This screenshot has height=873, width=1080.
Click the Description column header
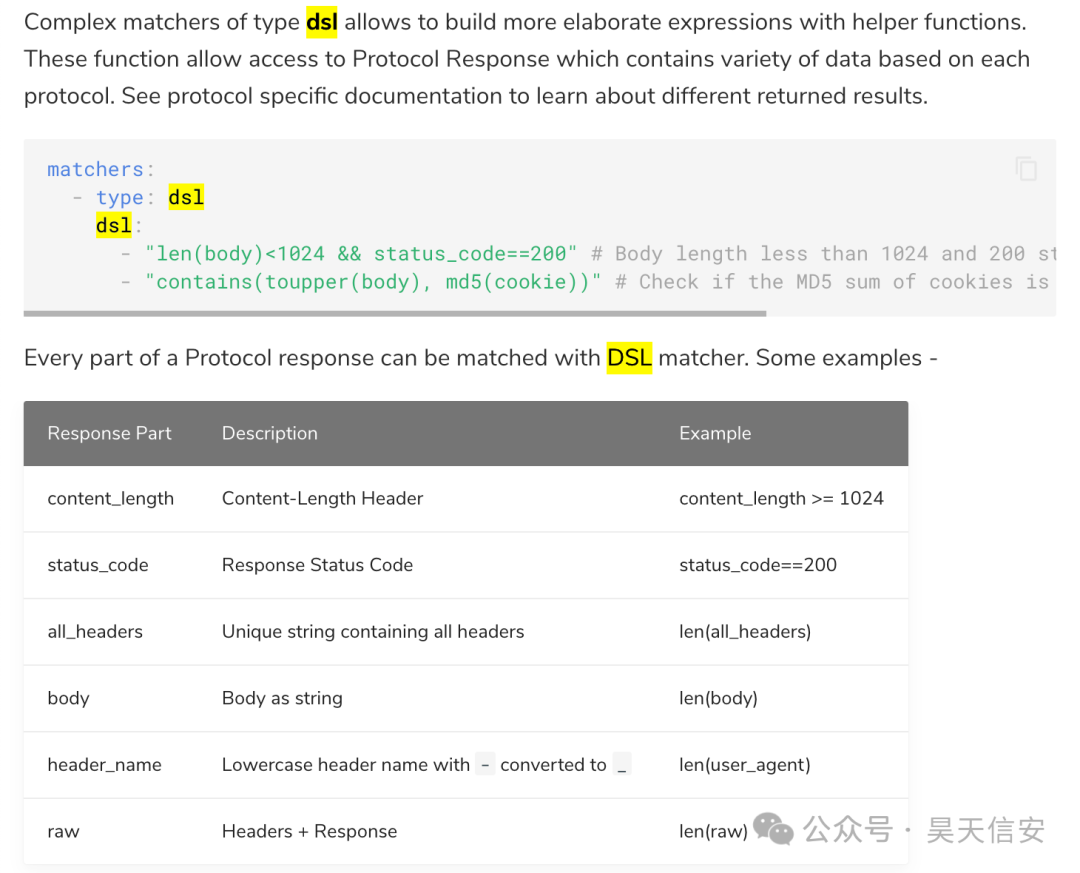pyautogui.click(x=269, y=433)
